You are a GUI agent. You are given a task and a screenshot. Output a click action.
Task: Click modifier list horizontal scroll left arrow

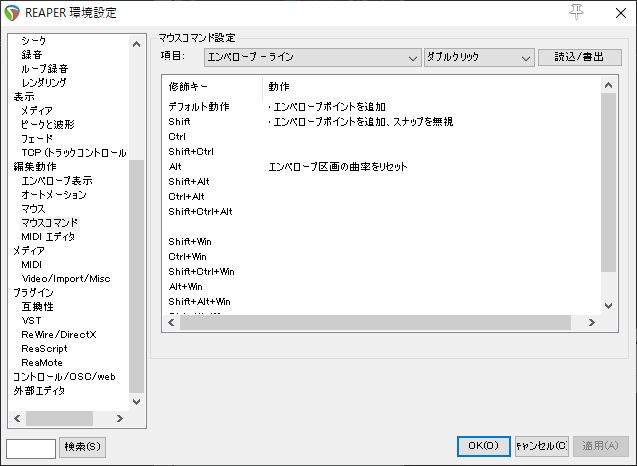[171, 322]
